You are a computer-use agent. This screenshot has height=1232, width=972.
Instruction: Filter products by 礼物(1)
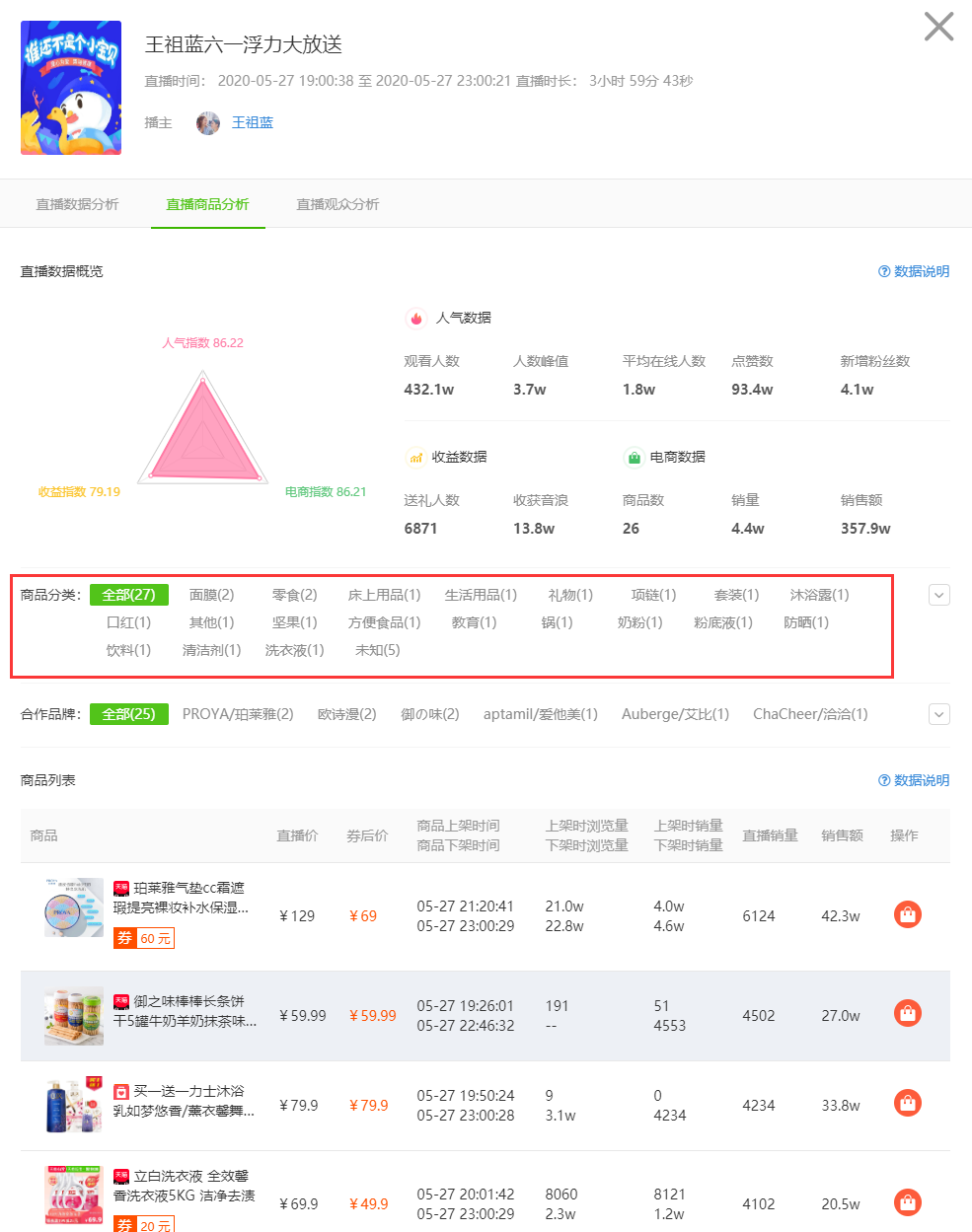pos(570,595)
